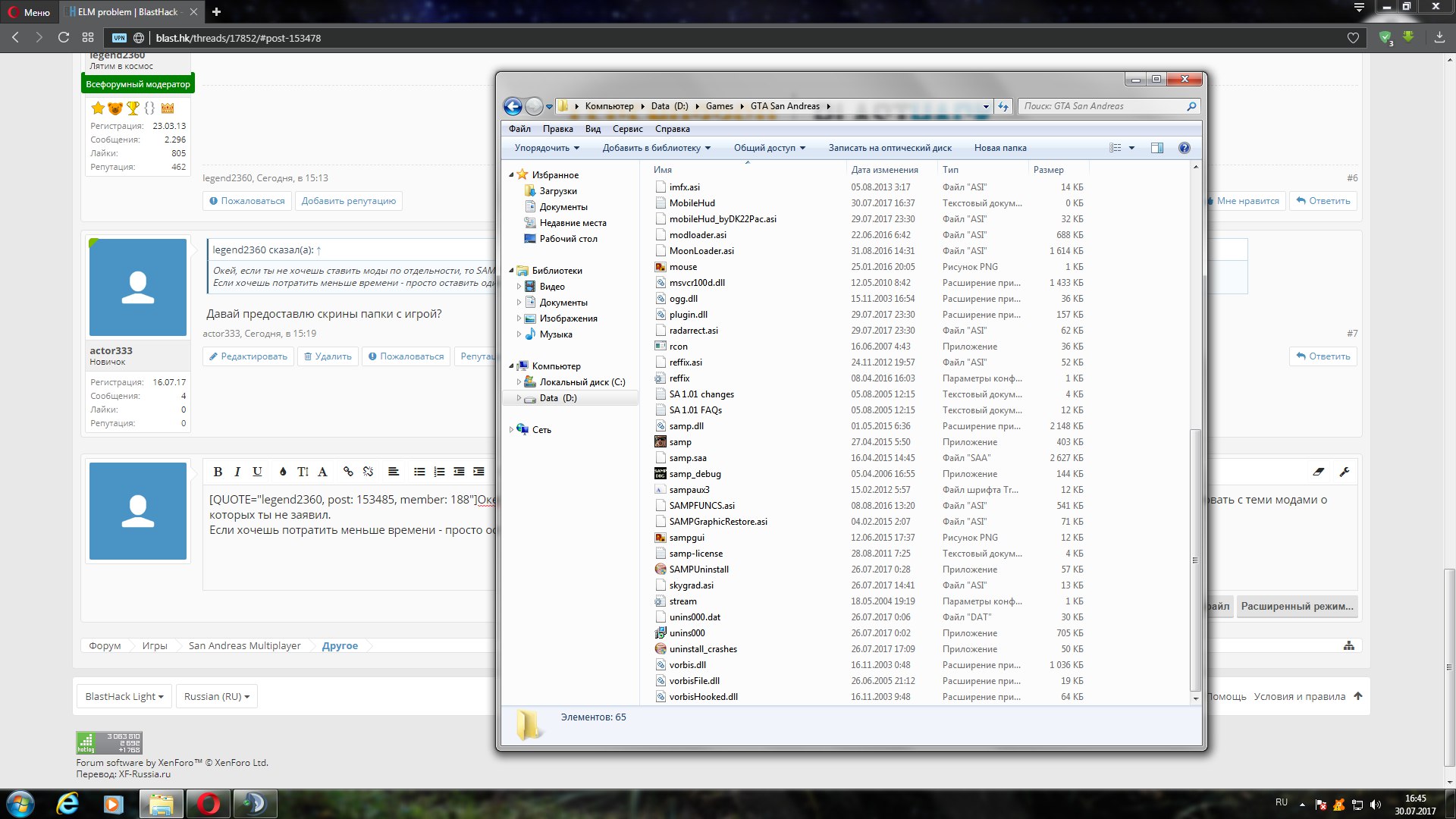Click Редактировать on actor333's post
The width and height of the screenshot is (1456, 819).
click(x=248, y=356)
